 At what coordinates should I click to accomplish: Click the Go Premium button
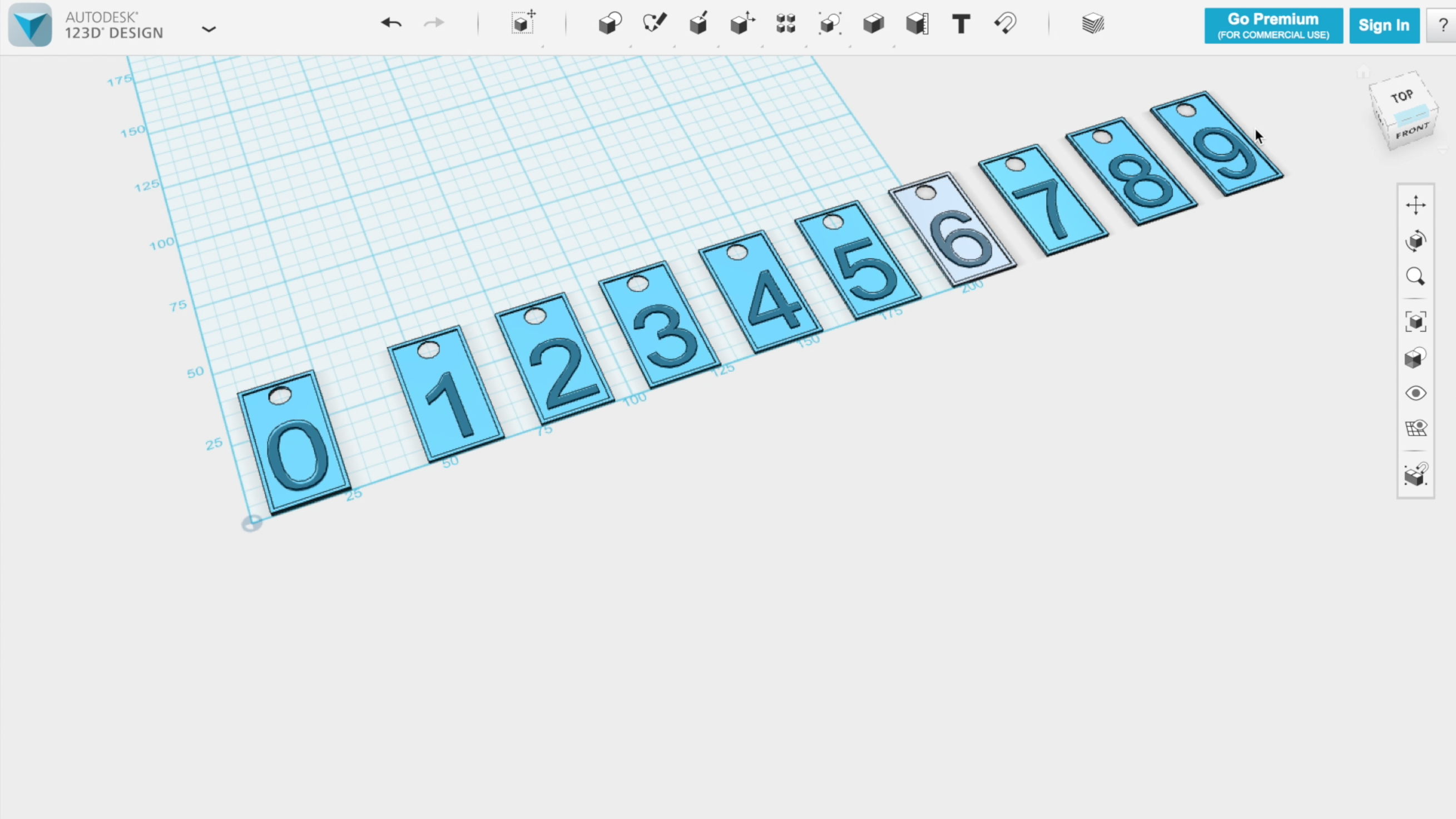1272,25
